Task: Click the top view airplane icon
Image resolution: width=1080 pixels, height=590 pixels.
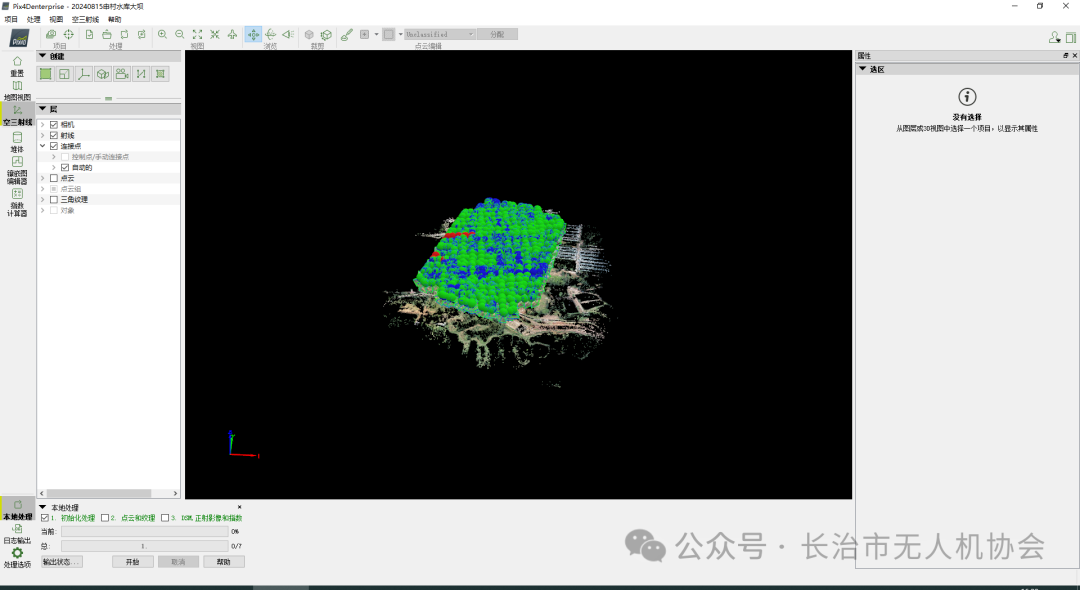Action: pos(232,34)
